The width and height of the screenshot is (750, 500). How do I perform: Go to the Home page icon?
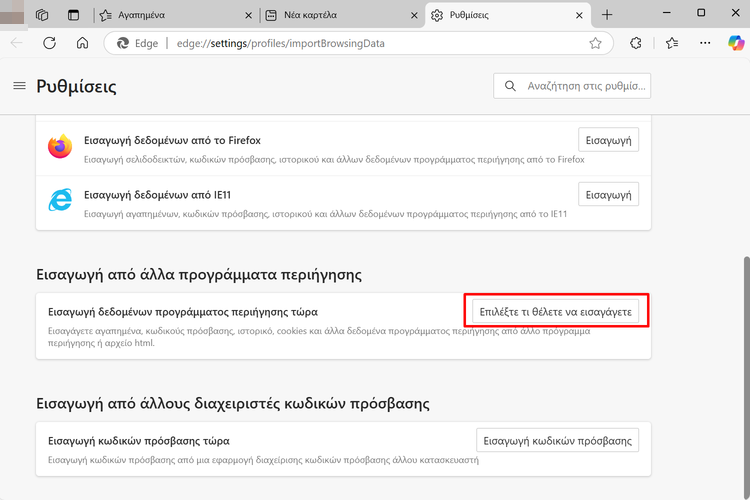tap(82, 43)
